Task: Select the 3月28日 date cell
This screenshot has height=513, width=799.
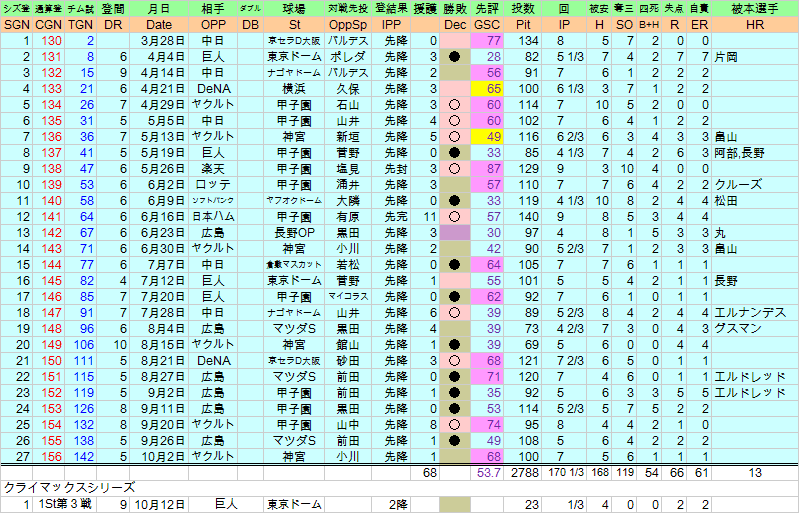Action: (158, 41)
